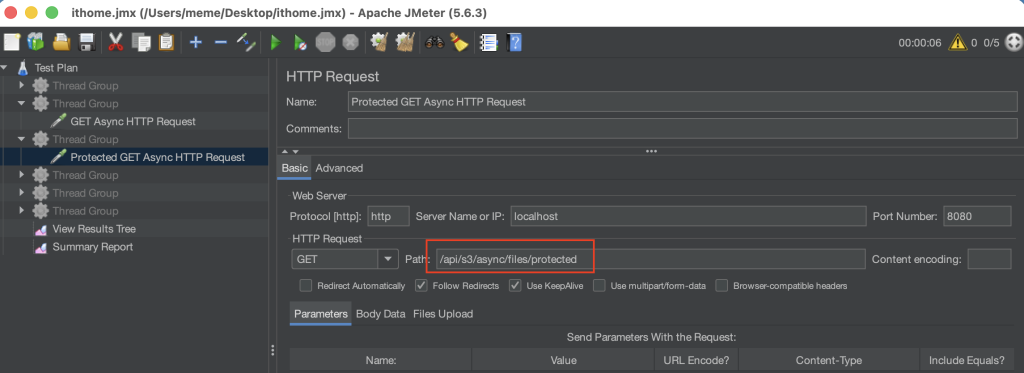The height and width of the screenshot is (373, 1024).
Task: Click the remote engine status icon top right
Action: tap(1014, 43)
